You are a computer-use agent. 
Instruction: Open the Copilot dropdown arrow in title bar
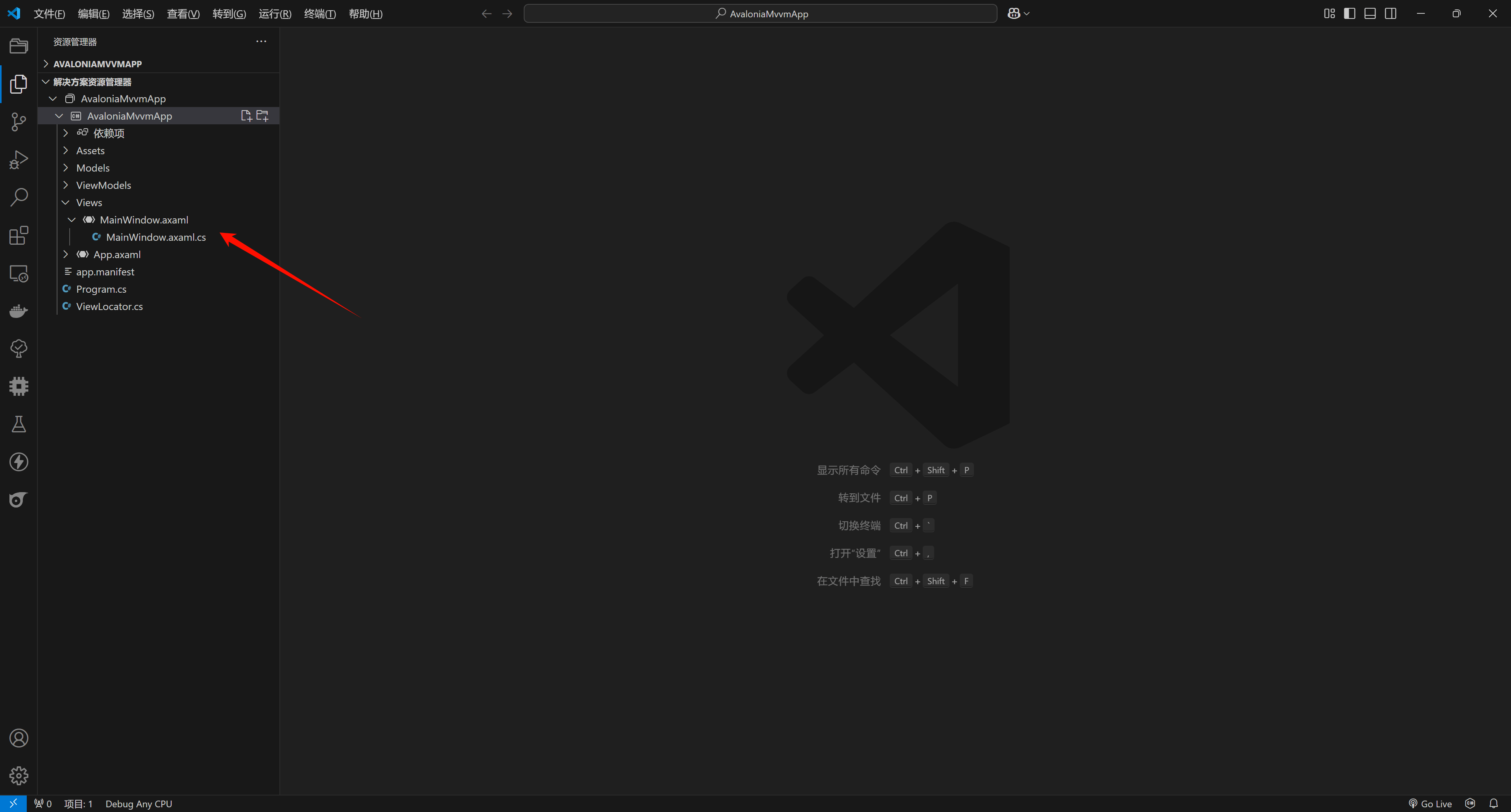click(x=1027, y=13)
